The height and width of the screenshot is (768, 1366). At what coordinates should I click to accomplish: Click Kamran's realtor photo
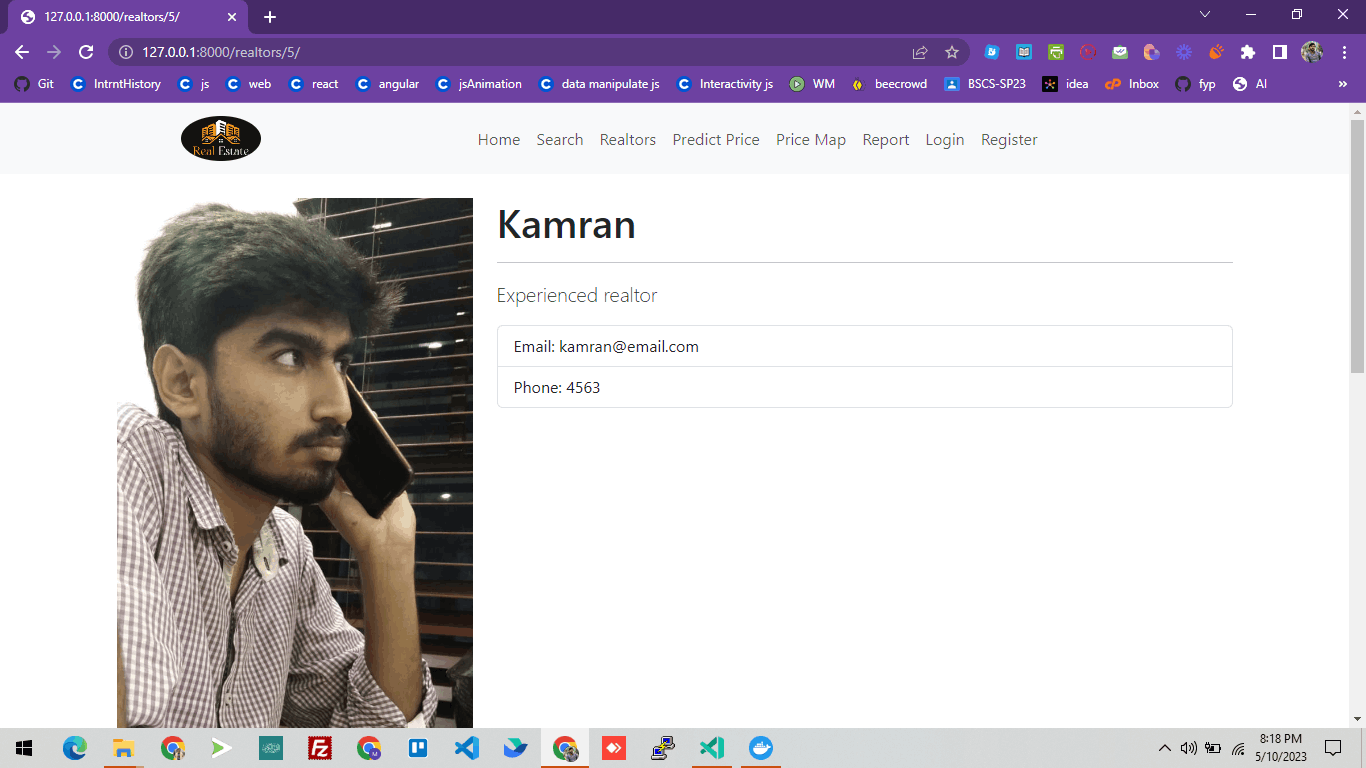(295, 462)
